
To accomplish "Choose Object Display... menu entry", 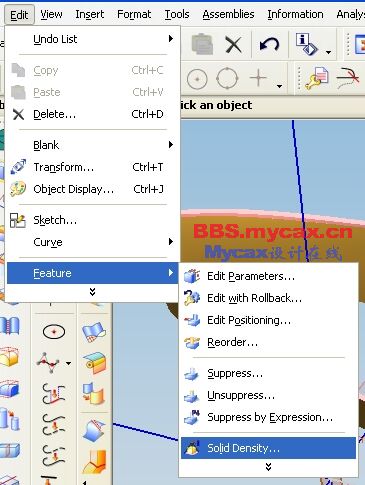I will tap(92, 189).
